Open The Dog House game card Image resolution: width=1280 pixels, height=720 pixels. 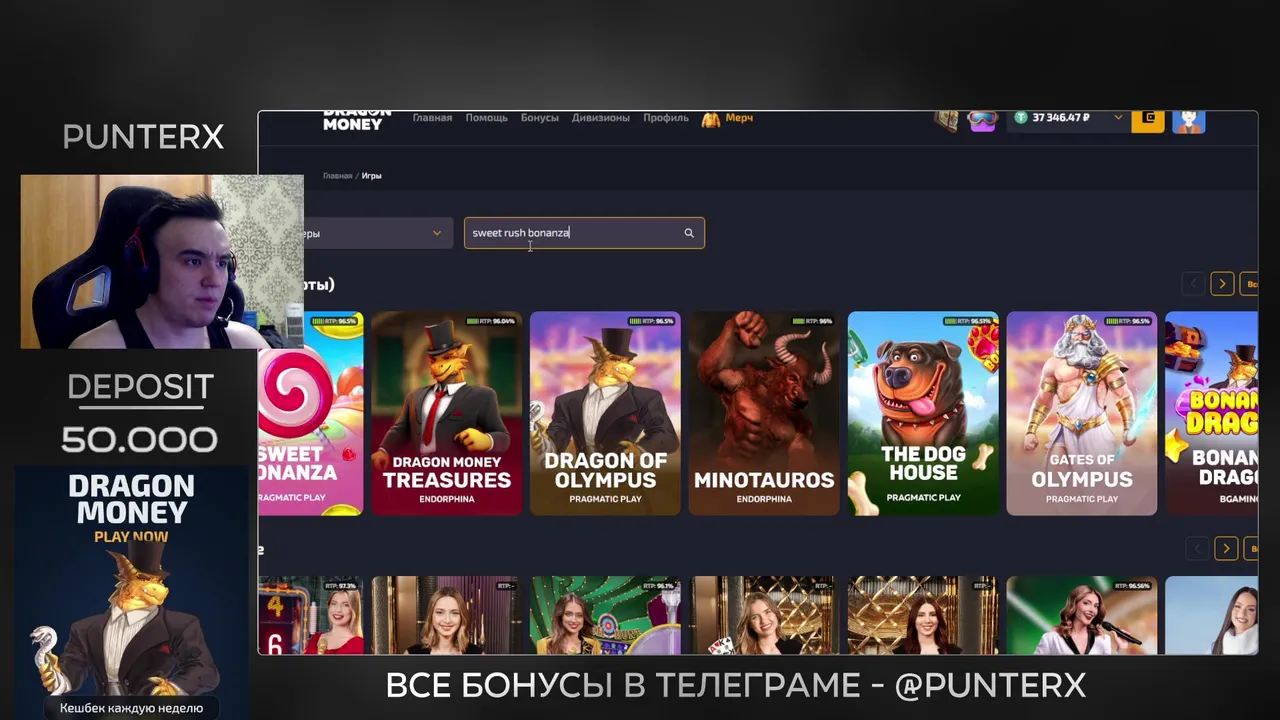coord(923,413)
